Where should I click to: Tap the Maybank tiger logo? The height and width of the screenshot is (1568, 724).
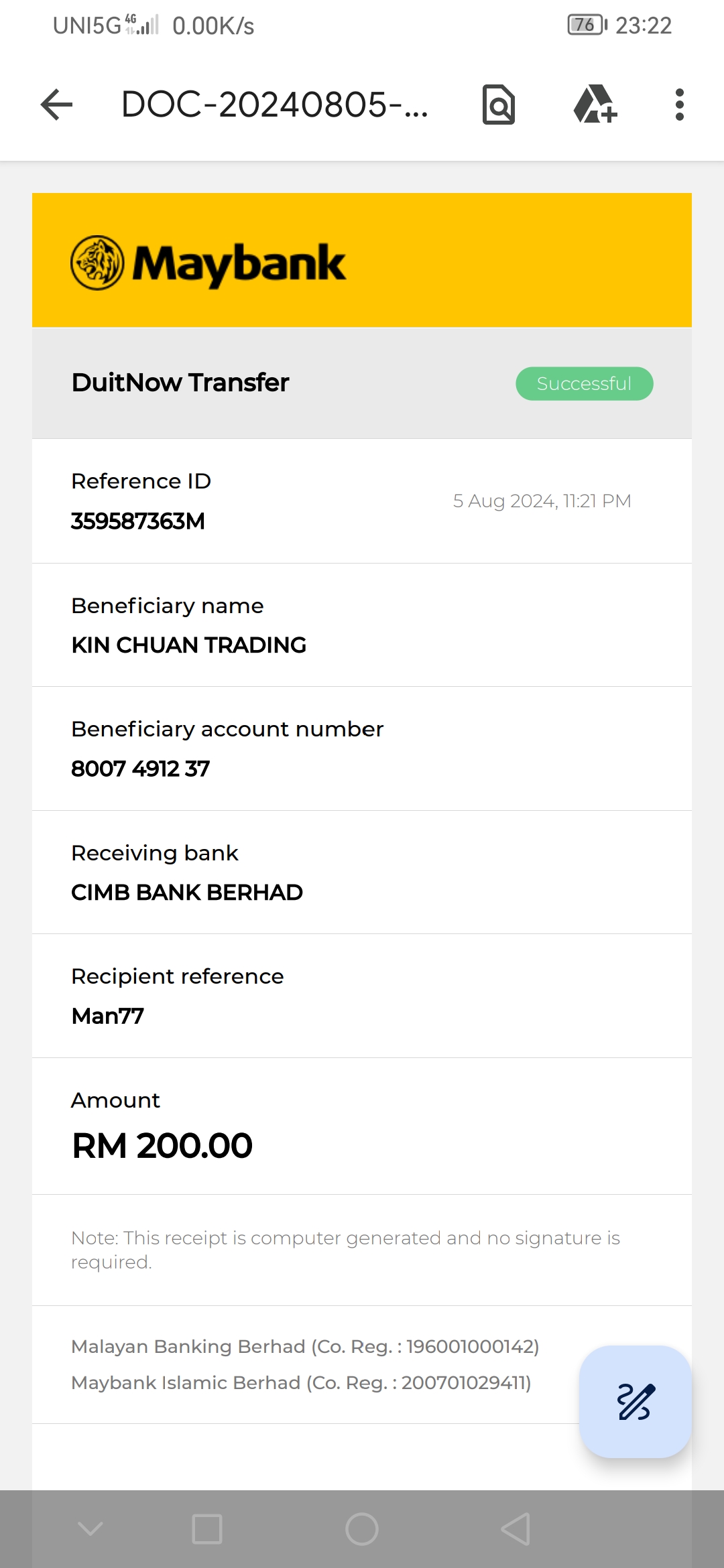point(98,263)
